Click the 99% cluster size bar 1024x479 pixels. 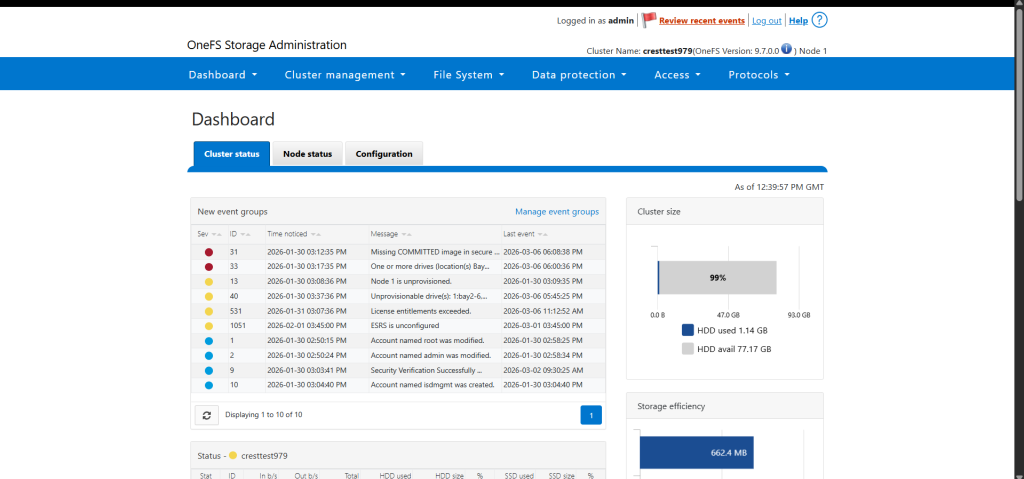717,278
